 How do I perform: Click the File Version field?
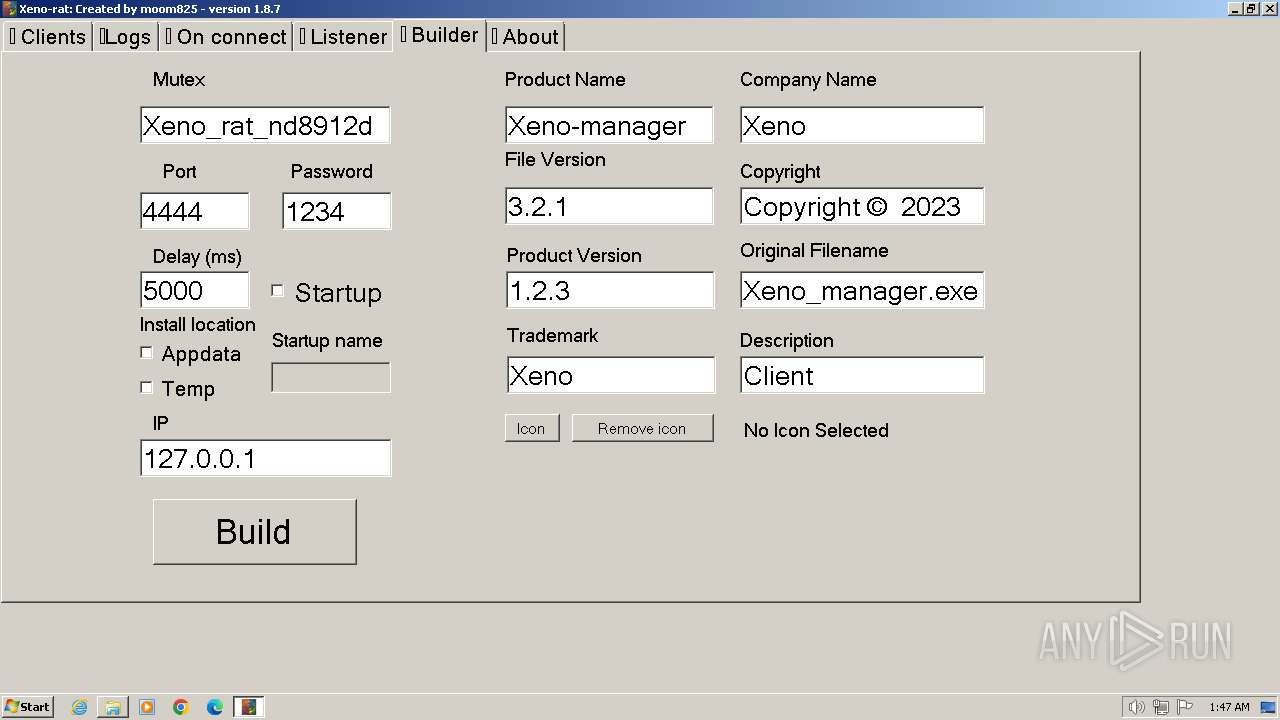609,206
